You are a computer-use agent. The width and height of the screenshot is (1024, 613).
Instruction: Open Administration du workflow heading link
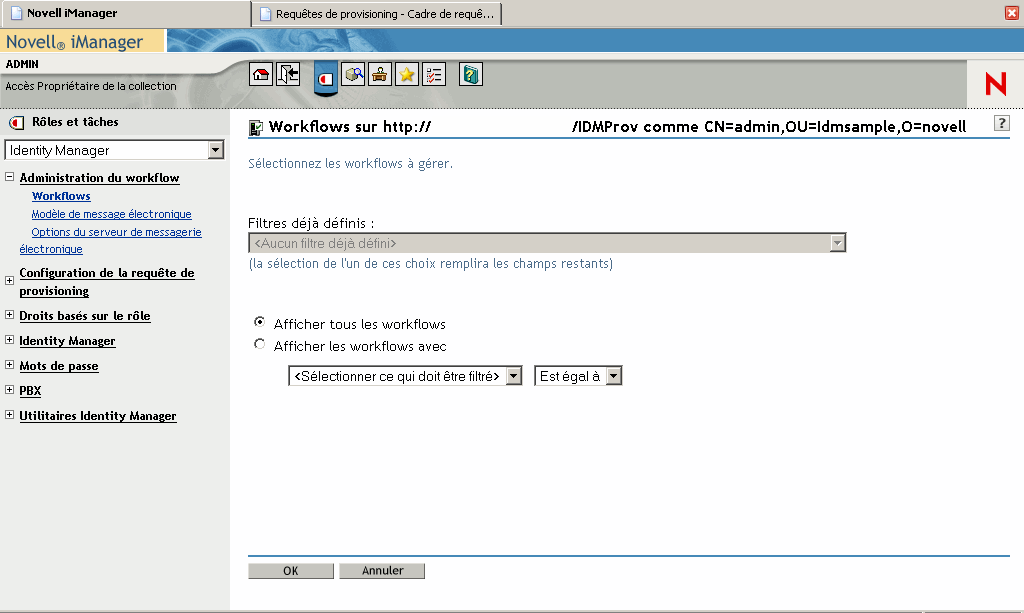[x=99, y=178]
